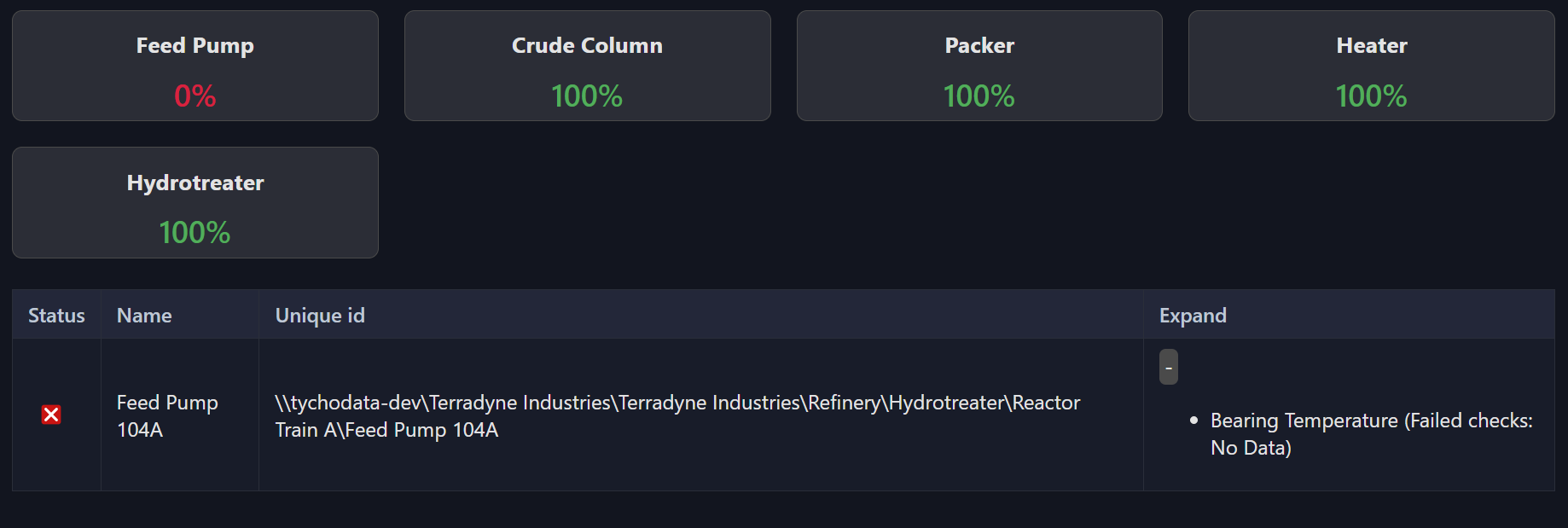The width and height of the screenshot is (1568, 528).
Task: Open the Packer card title
Action: (979, 46)
